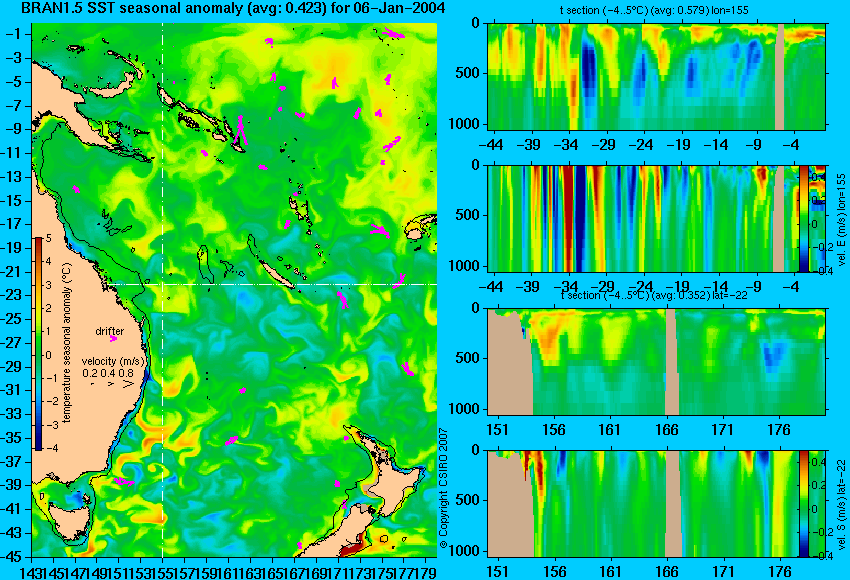The width and height of the screenshot is (850, 580).
Task: Click the '-44' label under the top temperature section
Action: coord(492,145)
